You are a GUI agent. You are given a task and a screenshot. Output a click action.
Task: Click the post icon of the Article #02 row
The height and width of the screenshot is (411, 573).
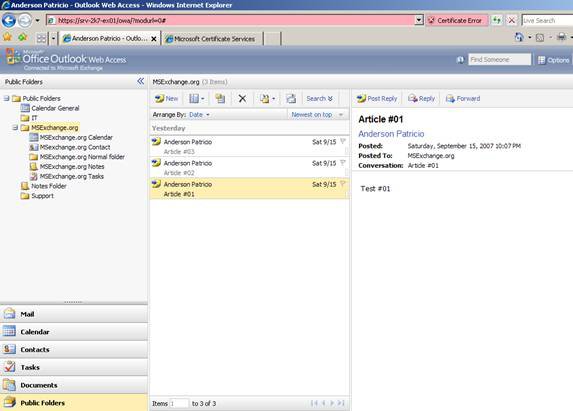pyautogui.click(x=156, y=163)
